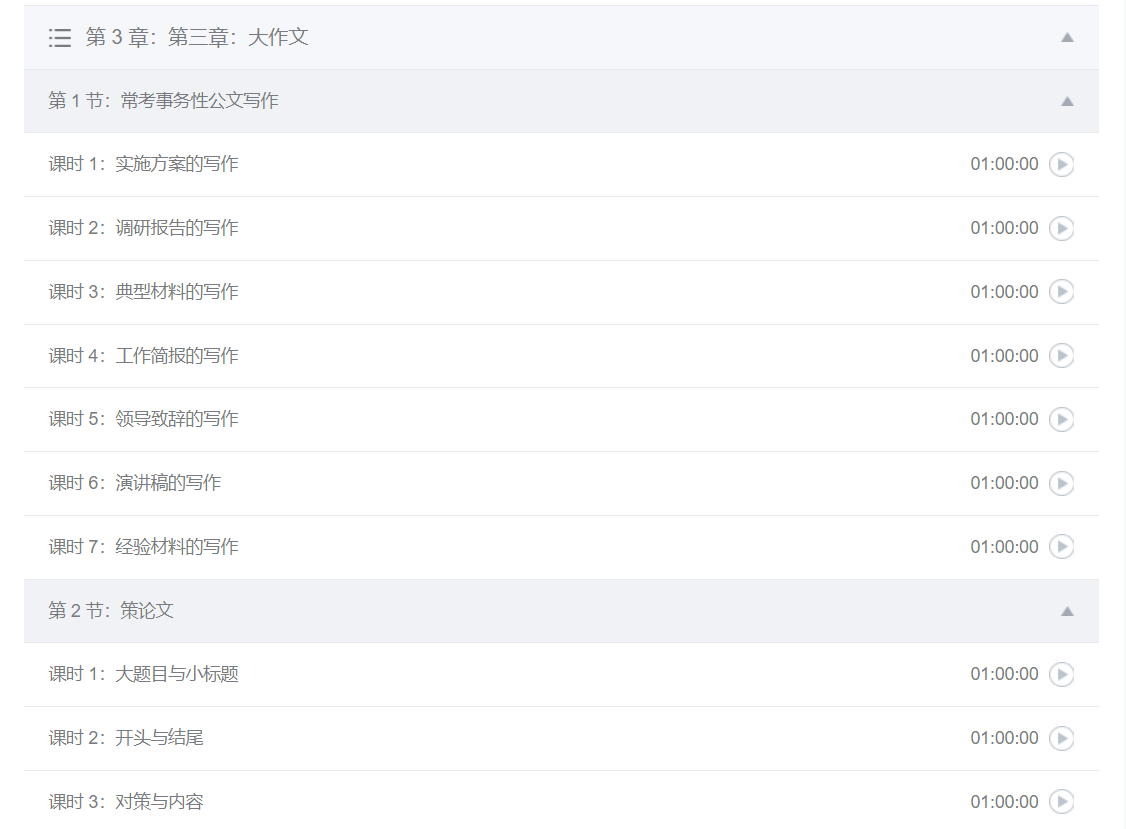This screenshot has height=829, width=1126.
Task: Play lesson 调研报告的写作
Action: pos(1061,228)
